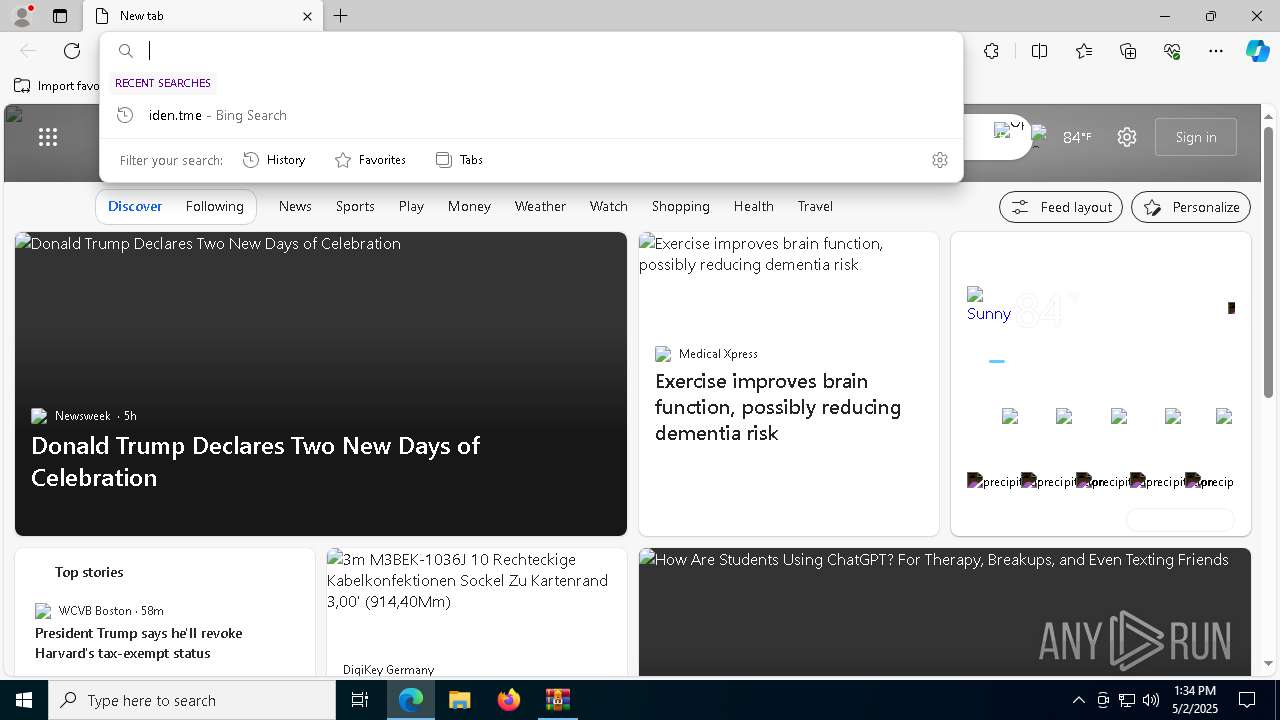Click the 84°F weather indicator
The image size is (1280, 720).
coord(1077,137)
